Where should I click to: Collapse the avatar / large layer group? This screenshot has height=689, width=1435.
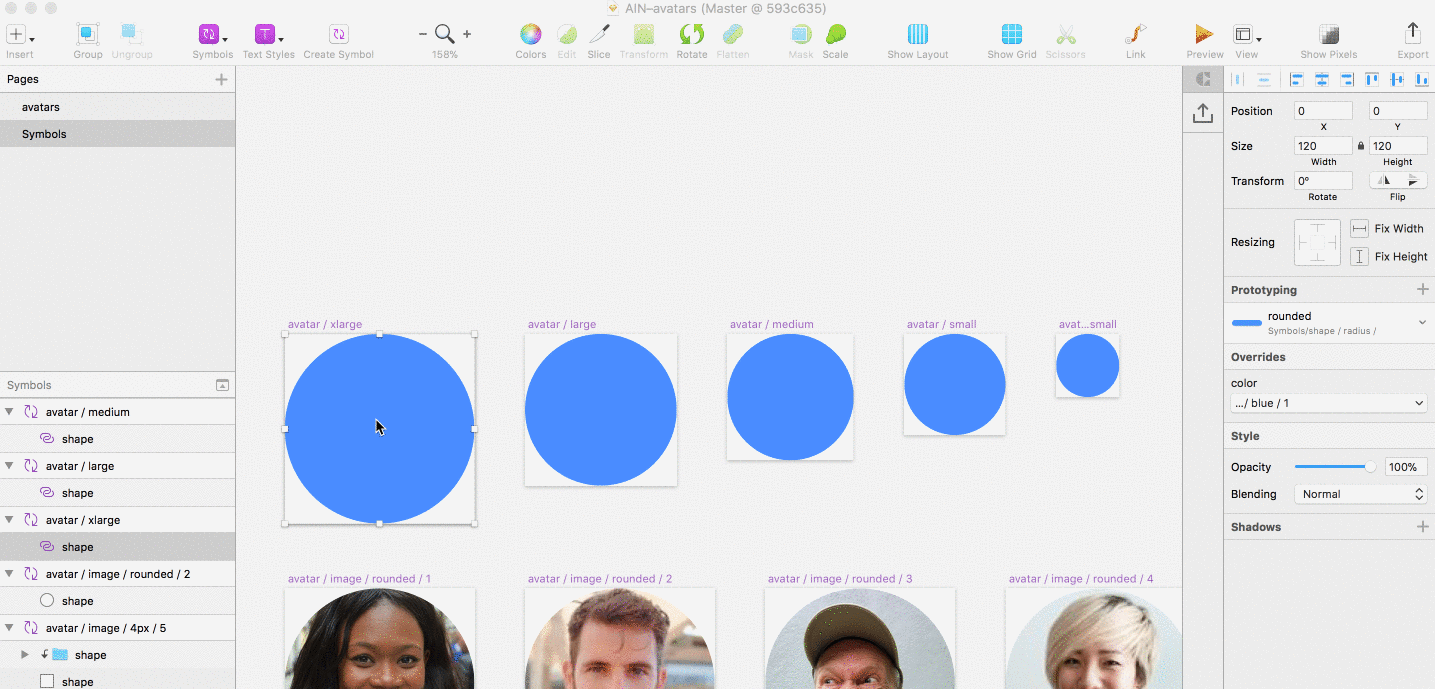(x=9, y=466)
